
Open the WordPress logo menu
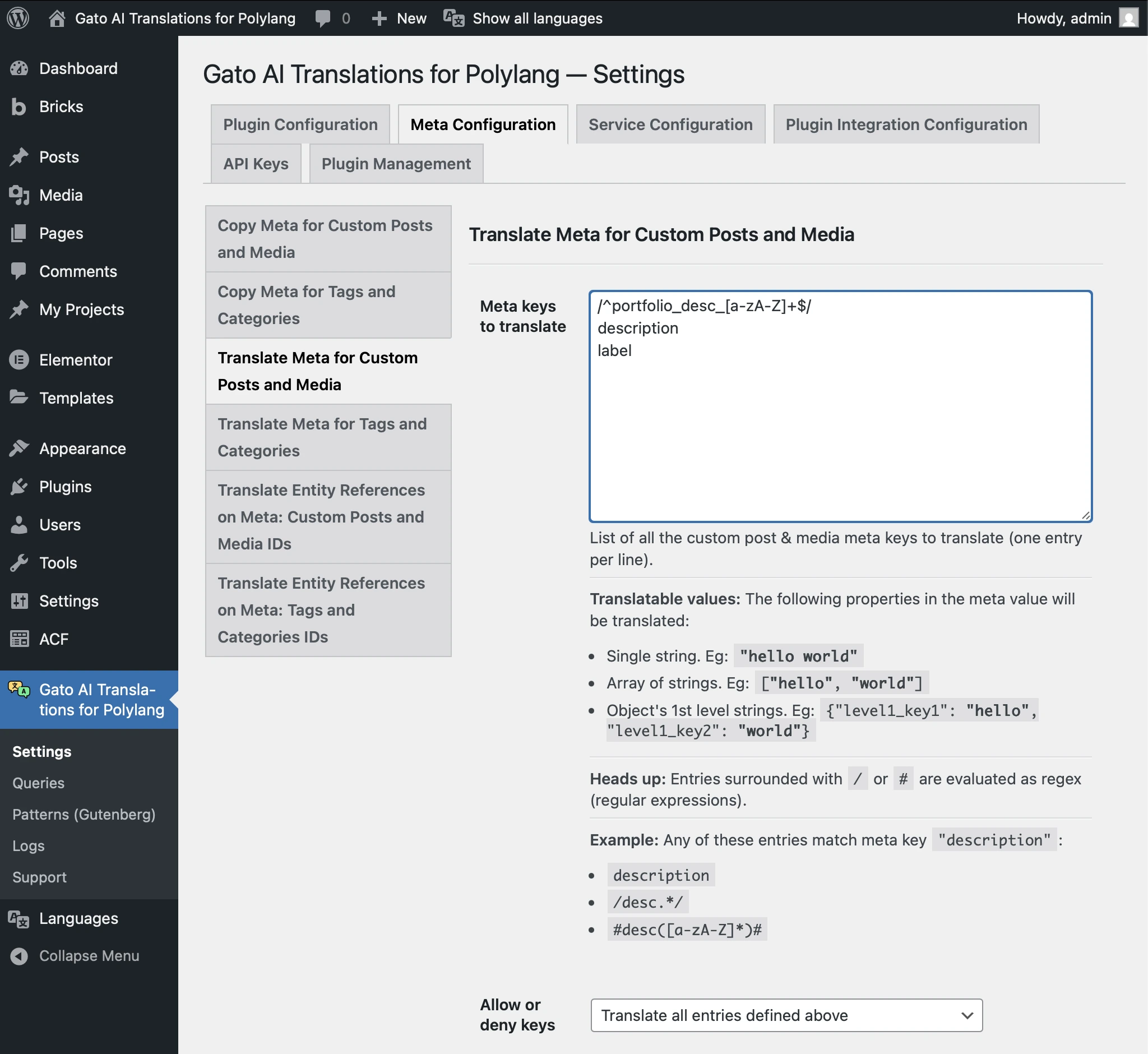17,18
